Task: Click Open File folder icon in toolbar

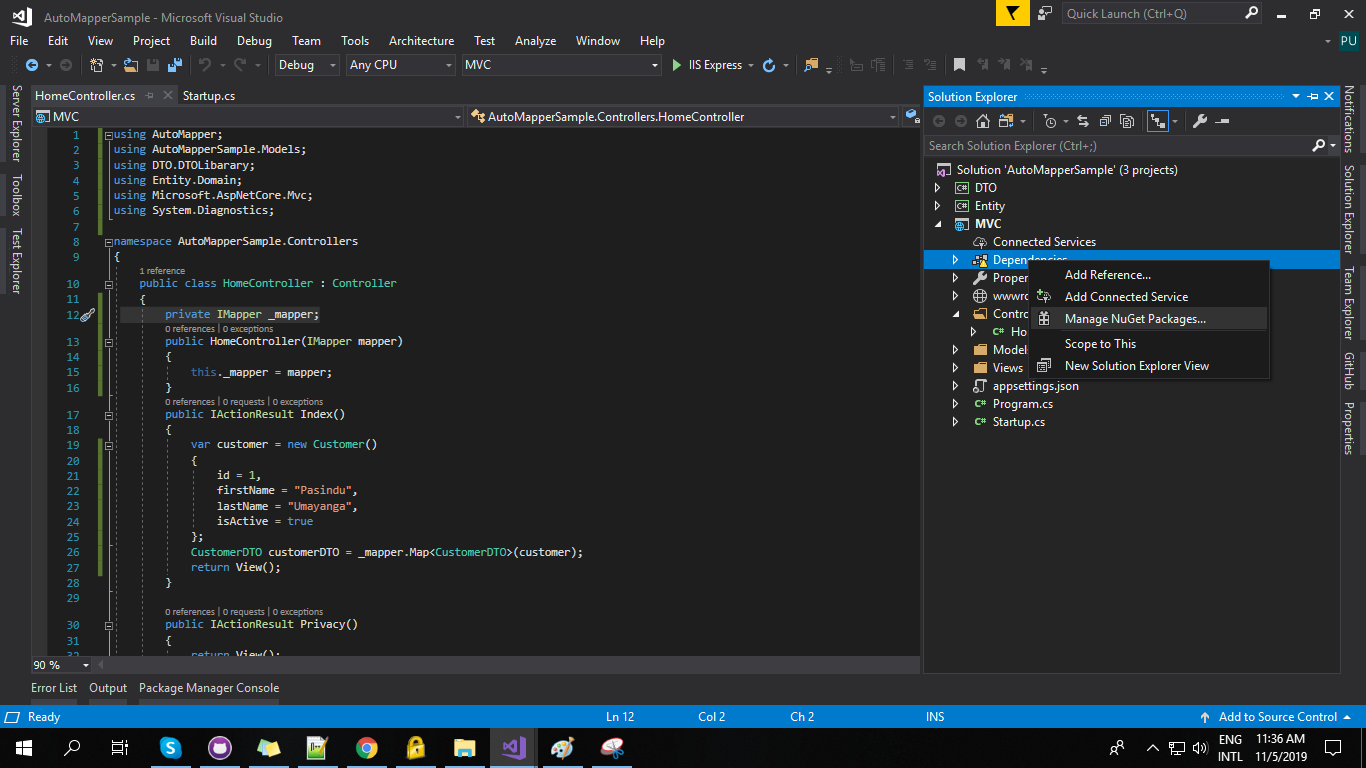Action: coord(132,65)
